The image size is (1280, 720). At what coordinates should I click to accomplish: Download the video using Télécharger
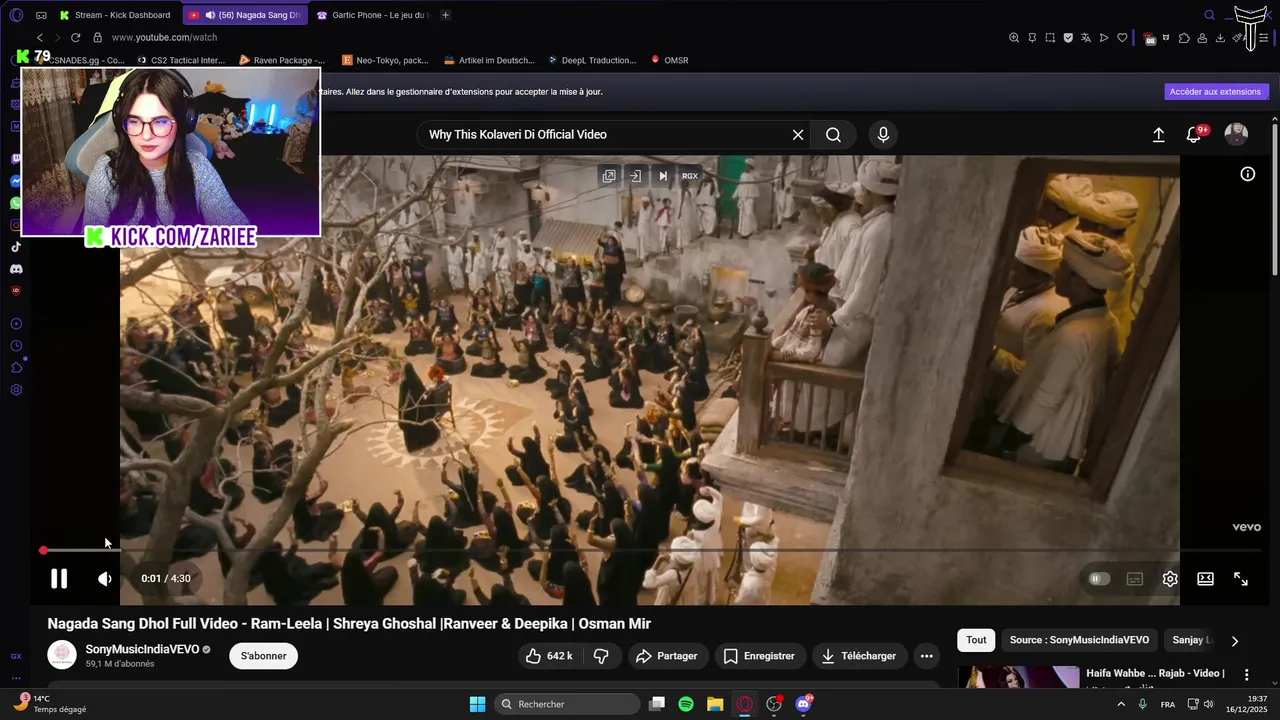(x=859, y=656)
